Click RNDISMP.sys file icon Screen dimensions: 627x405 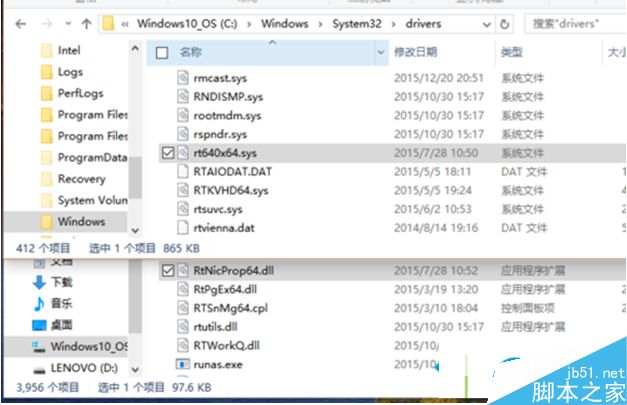pos(183,96)
